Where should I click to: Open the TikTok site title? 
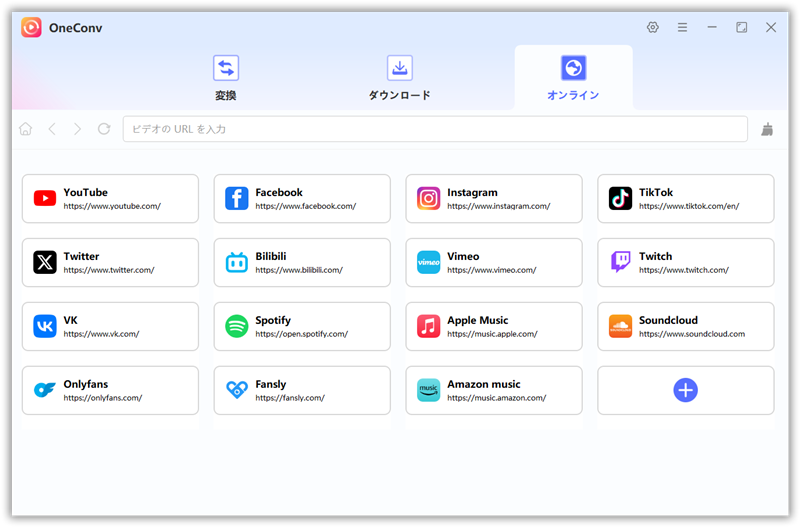click(656, 192)
